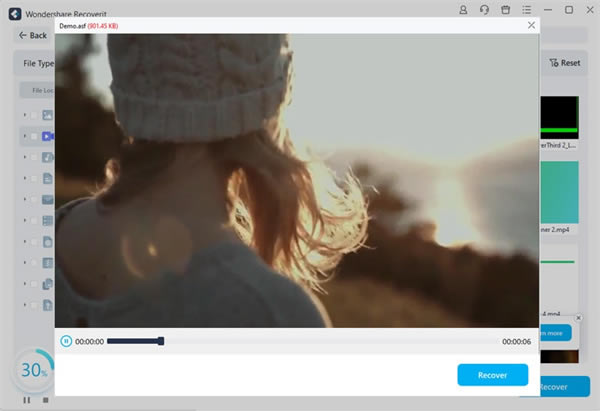
Task: Open the shopping cart icon
Action: 505,10
